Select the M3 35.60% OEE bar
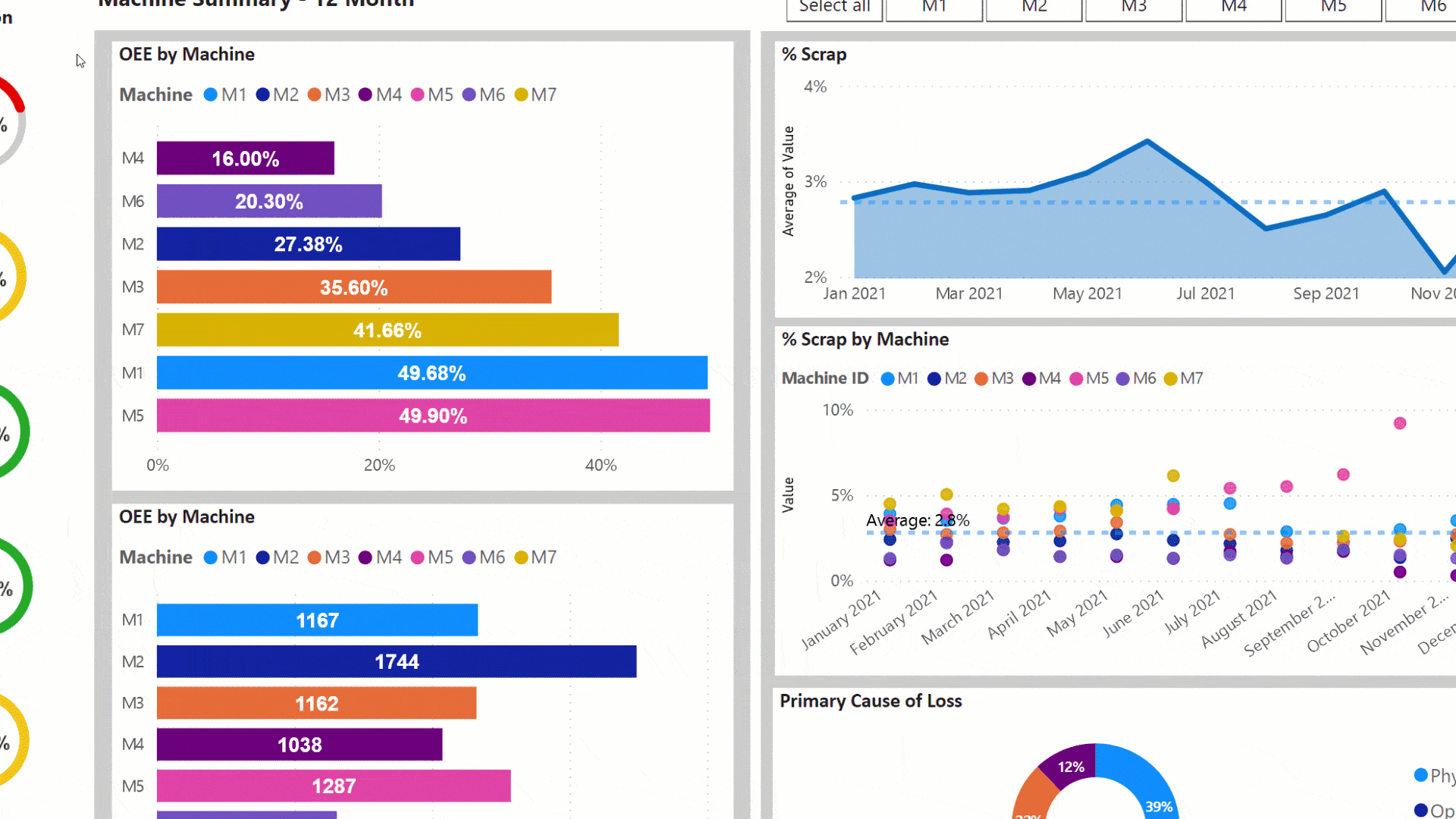 coord(354,287)
